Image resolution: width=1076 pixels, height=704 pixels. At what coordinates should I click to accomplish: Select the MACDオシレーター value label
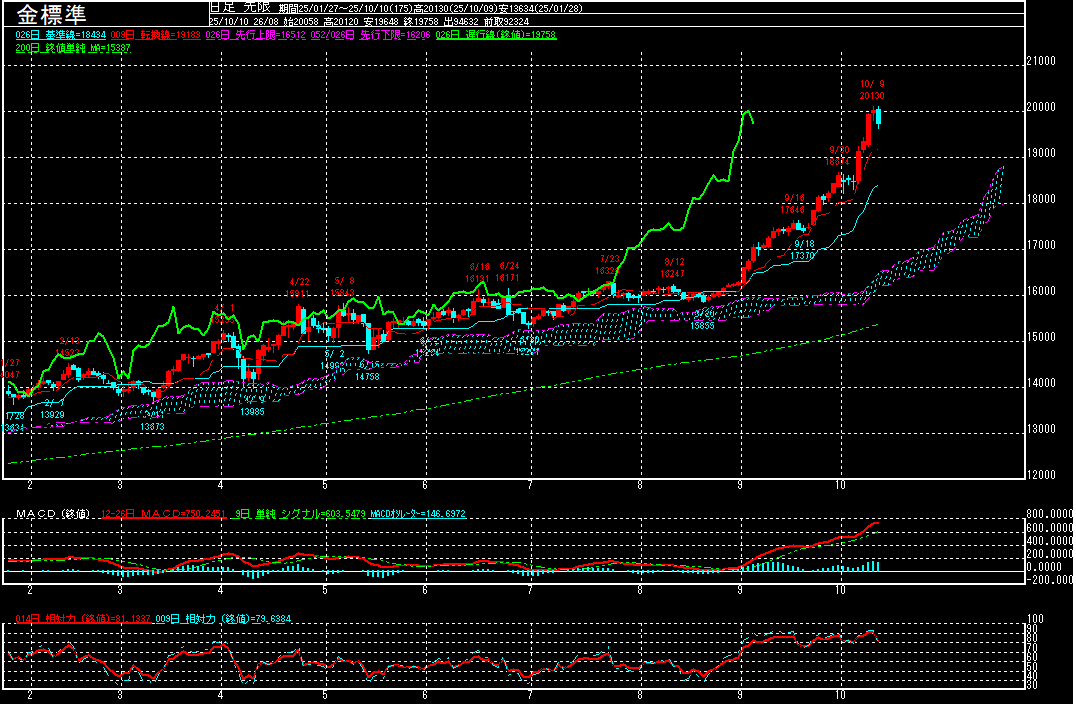coord(418,514)
